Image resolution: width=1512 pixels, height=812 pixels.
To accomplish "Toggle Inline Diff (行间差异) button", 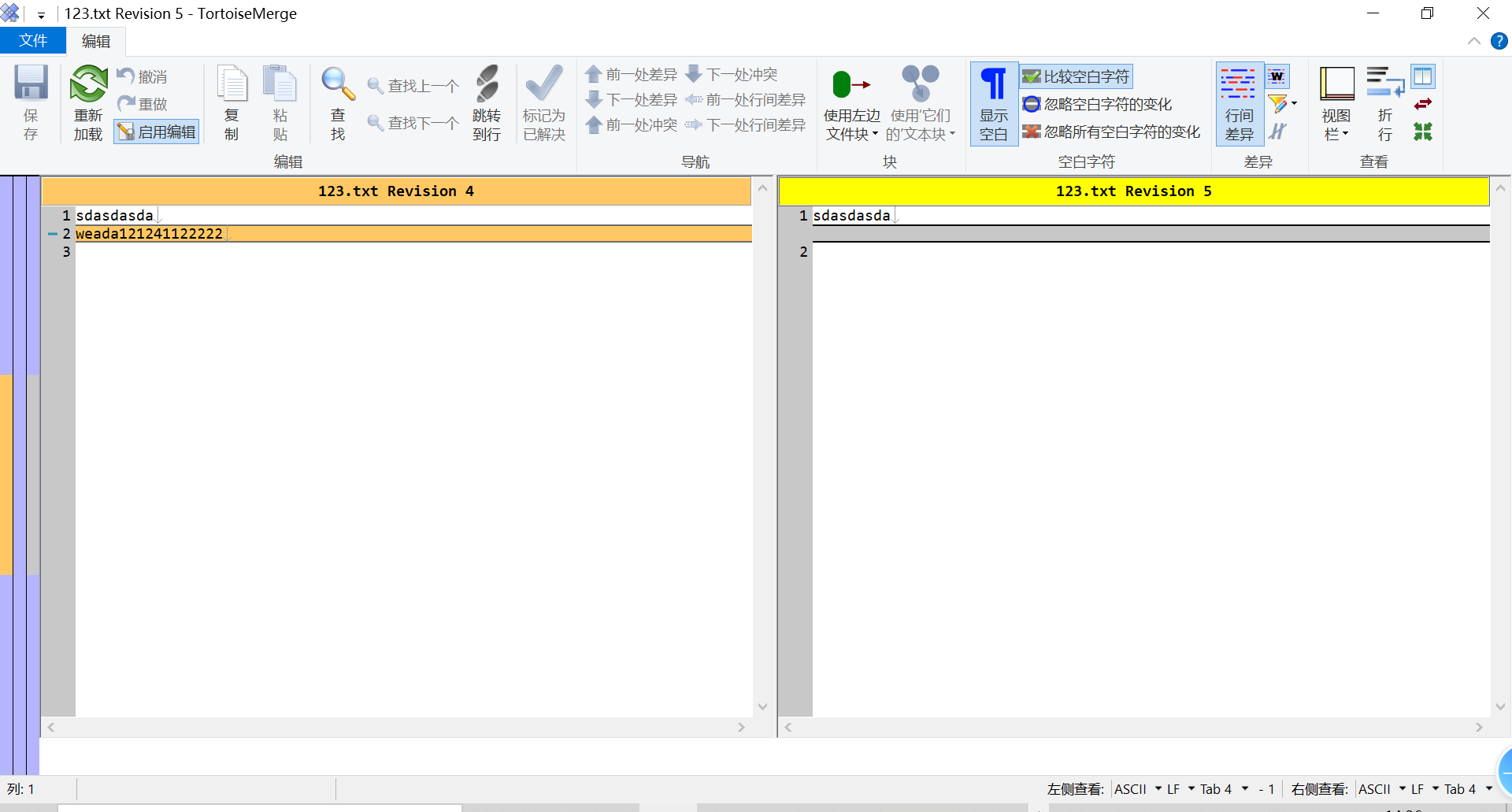I will [x=1240, y=103].
